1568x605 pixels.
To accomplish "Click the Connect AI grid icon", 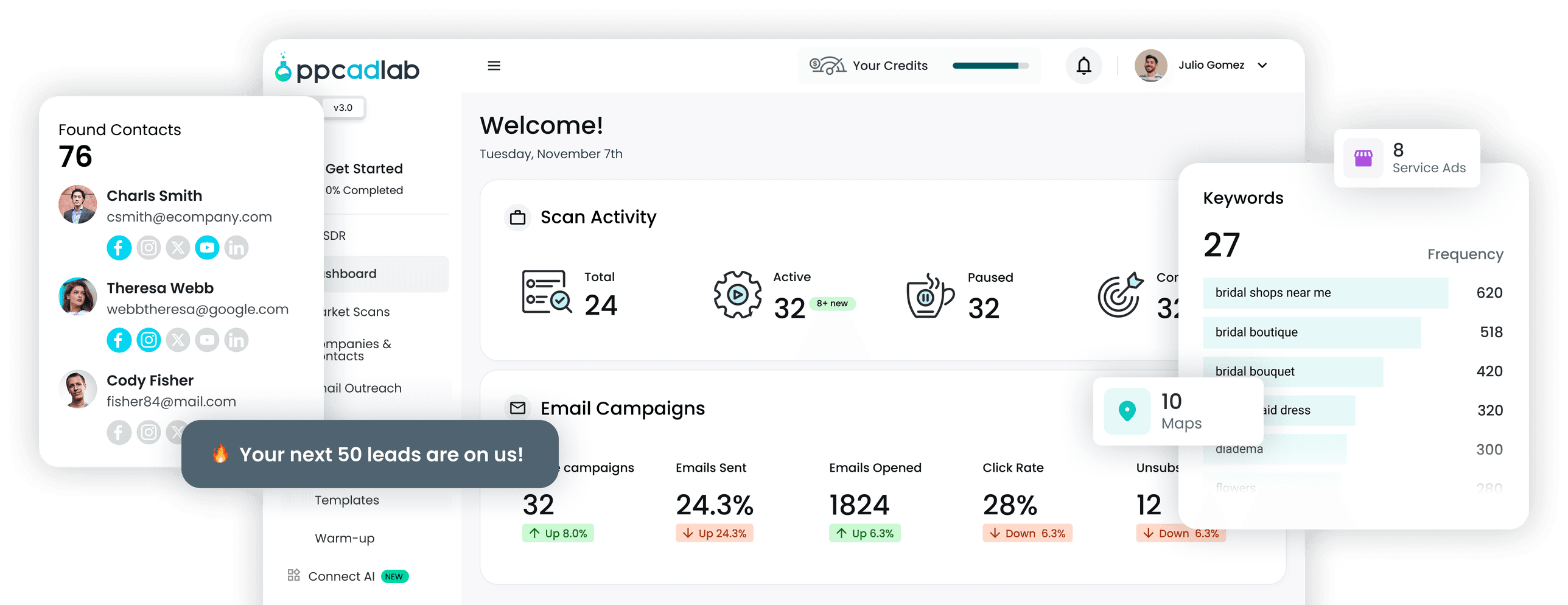I will coord(294,575).
